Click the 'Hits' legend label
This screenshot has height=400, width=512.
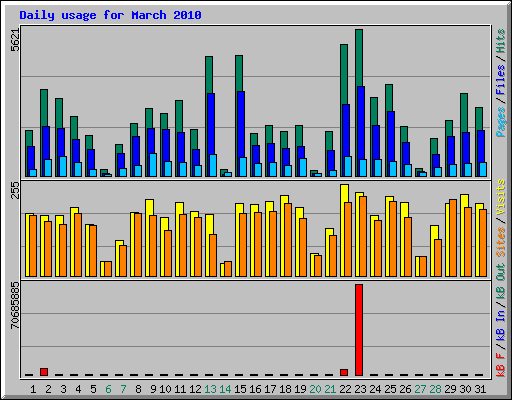[x=501, y=41]
